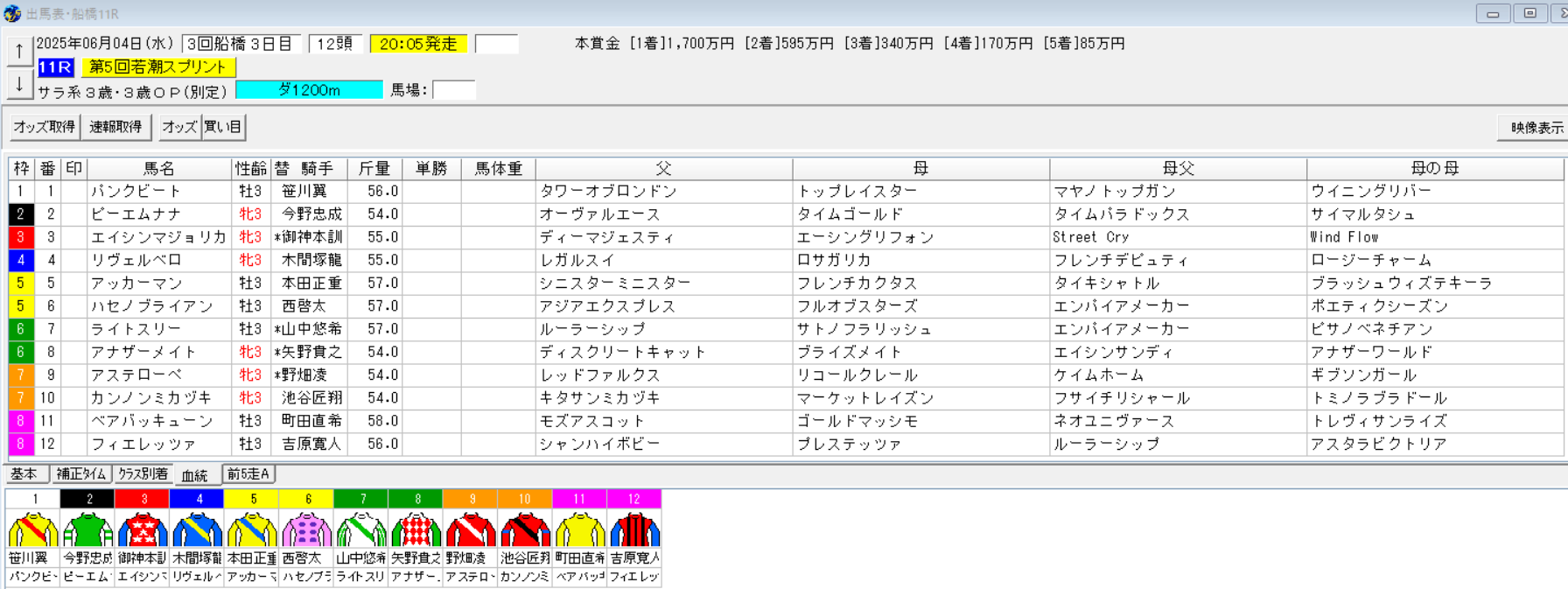1568x589 pixels.
Task: Click the 母父 column header
Action: pyautogui.click(x=1178, y=169)
